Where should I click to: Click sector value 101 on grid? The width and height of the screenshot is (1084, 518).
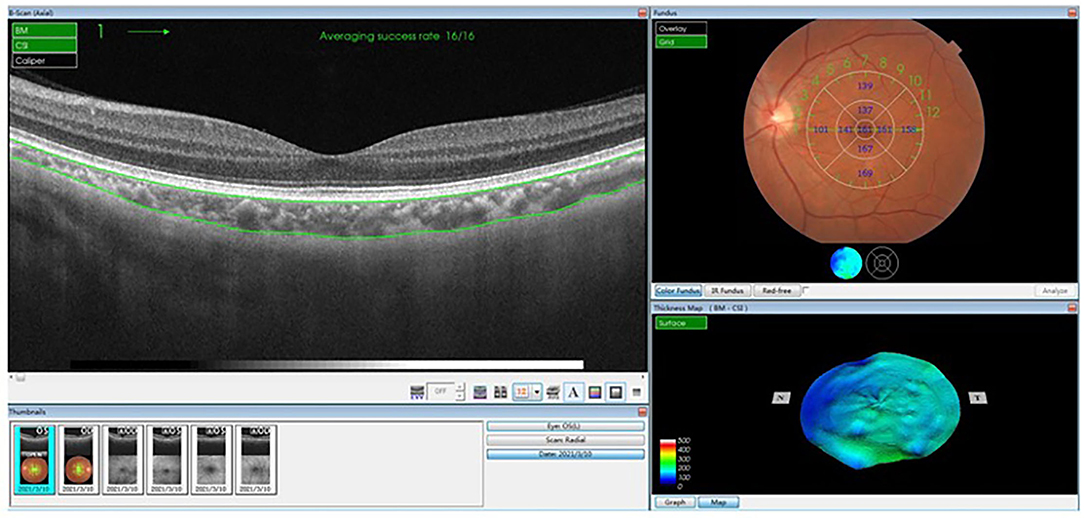821,129
